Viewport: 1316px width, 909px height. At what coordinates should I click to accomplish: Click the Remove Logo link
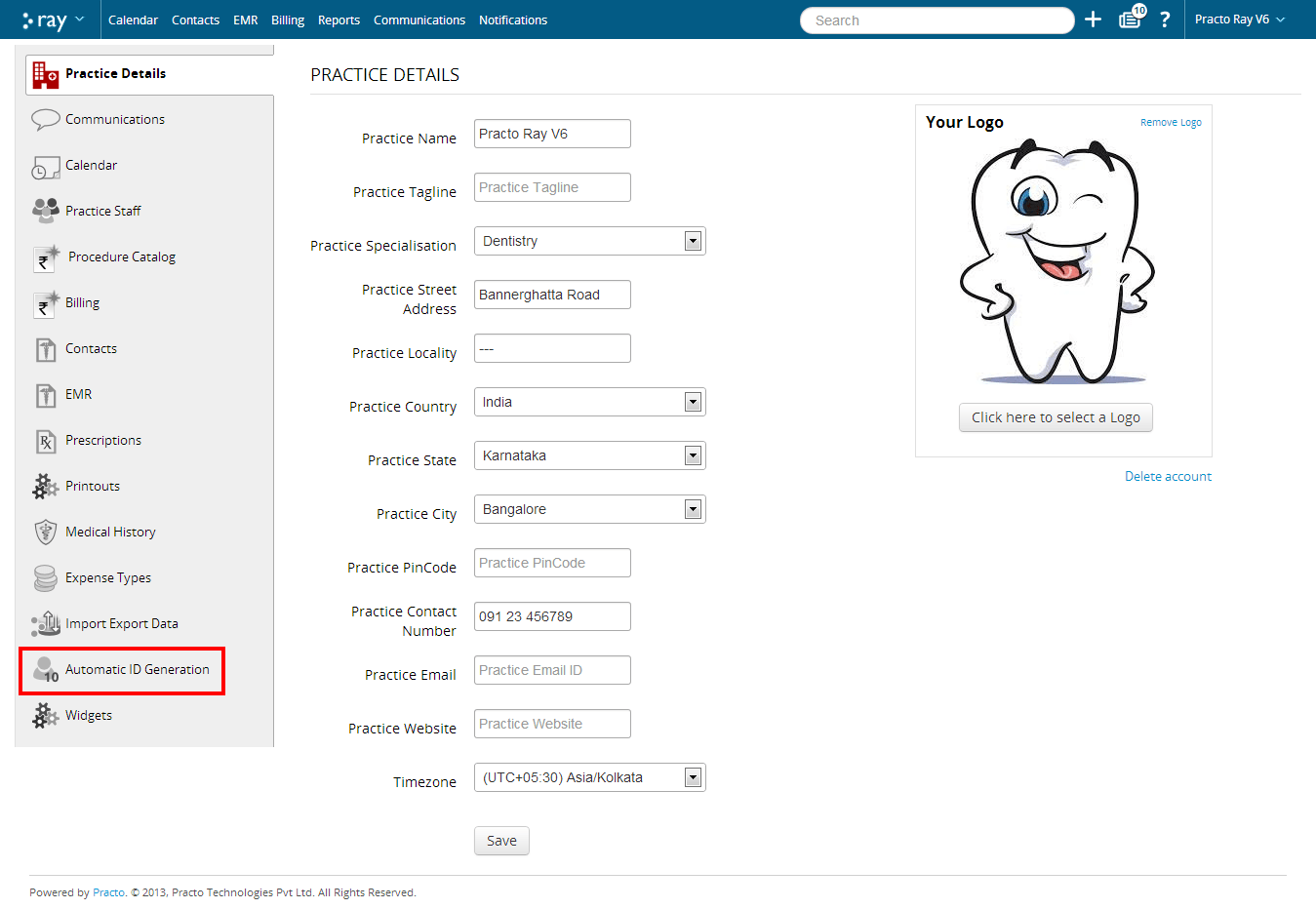tap(1171, 122)
